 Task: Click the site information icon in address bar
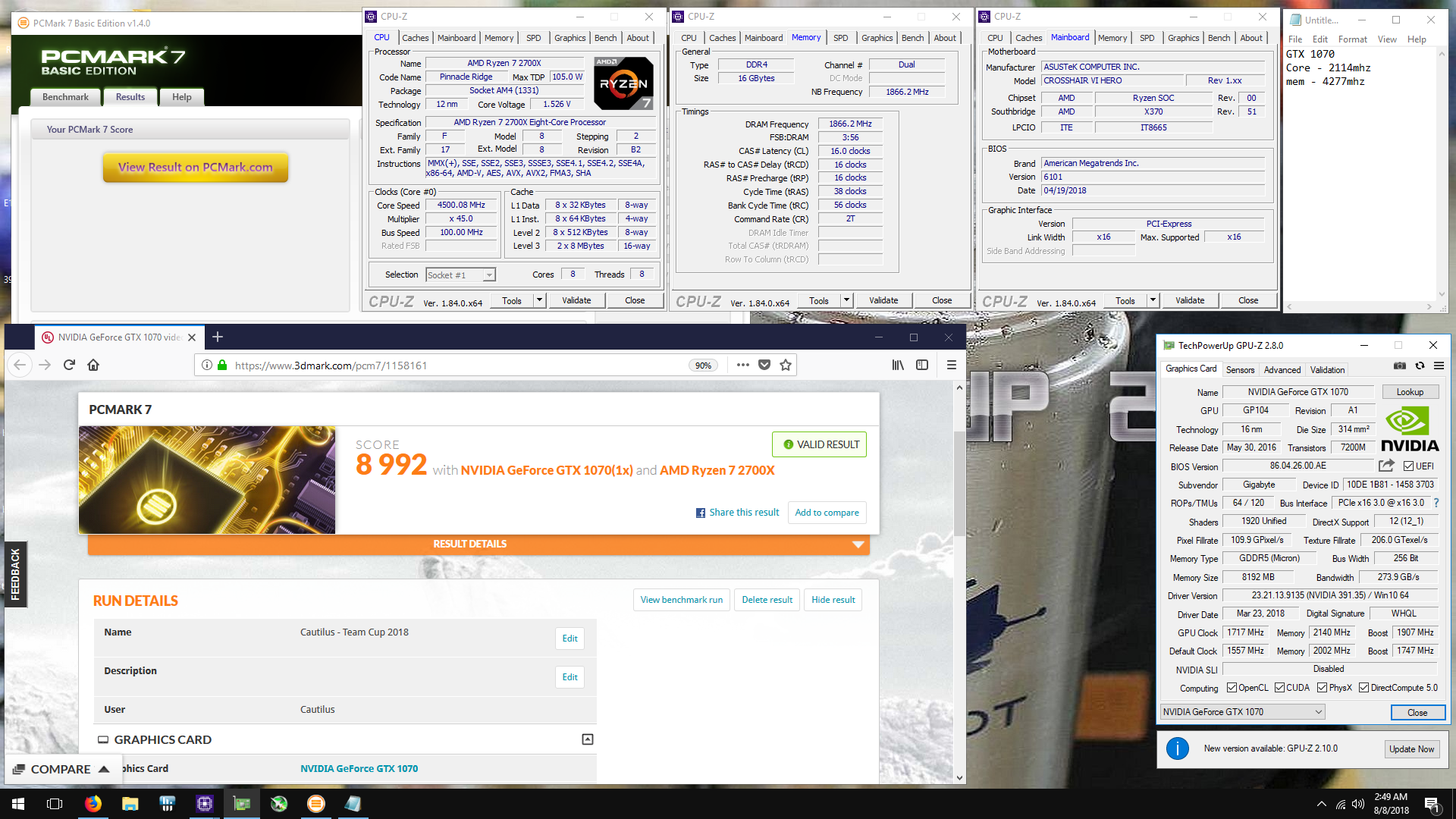(206, 365)
